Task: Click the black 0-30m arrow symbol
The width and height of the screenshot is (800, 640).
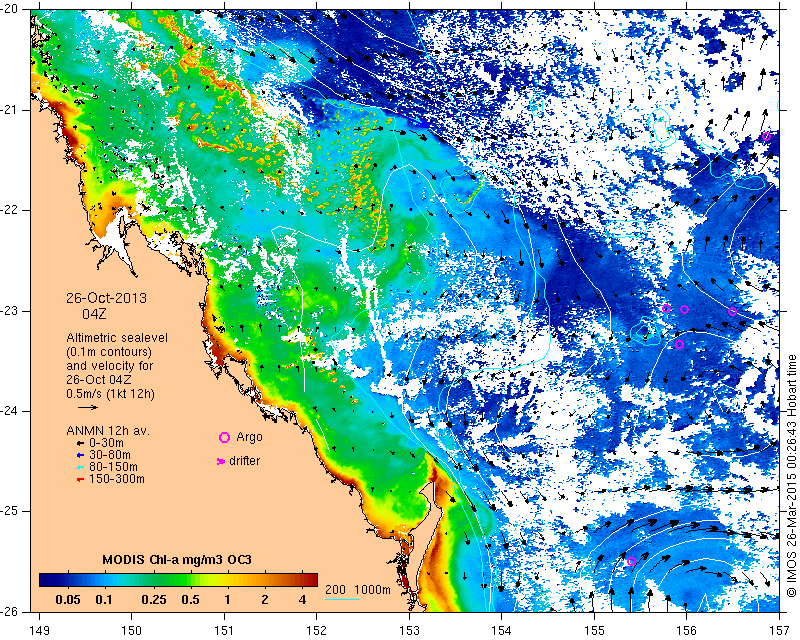Action: click(80, 444)
